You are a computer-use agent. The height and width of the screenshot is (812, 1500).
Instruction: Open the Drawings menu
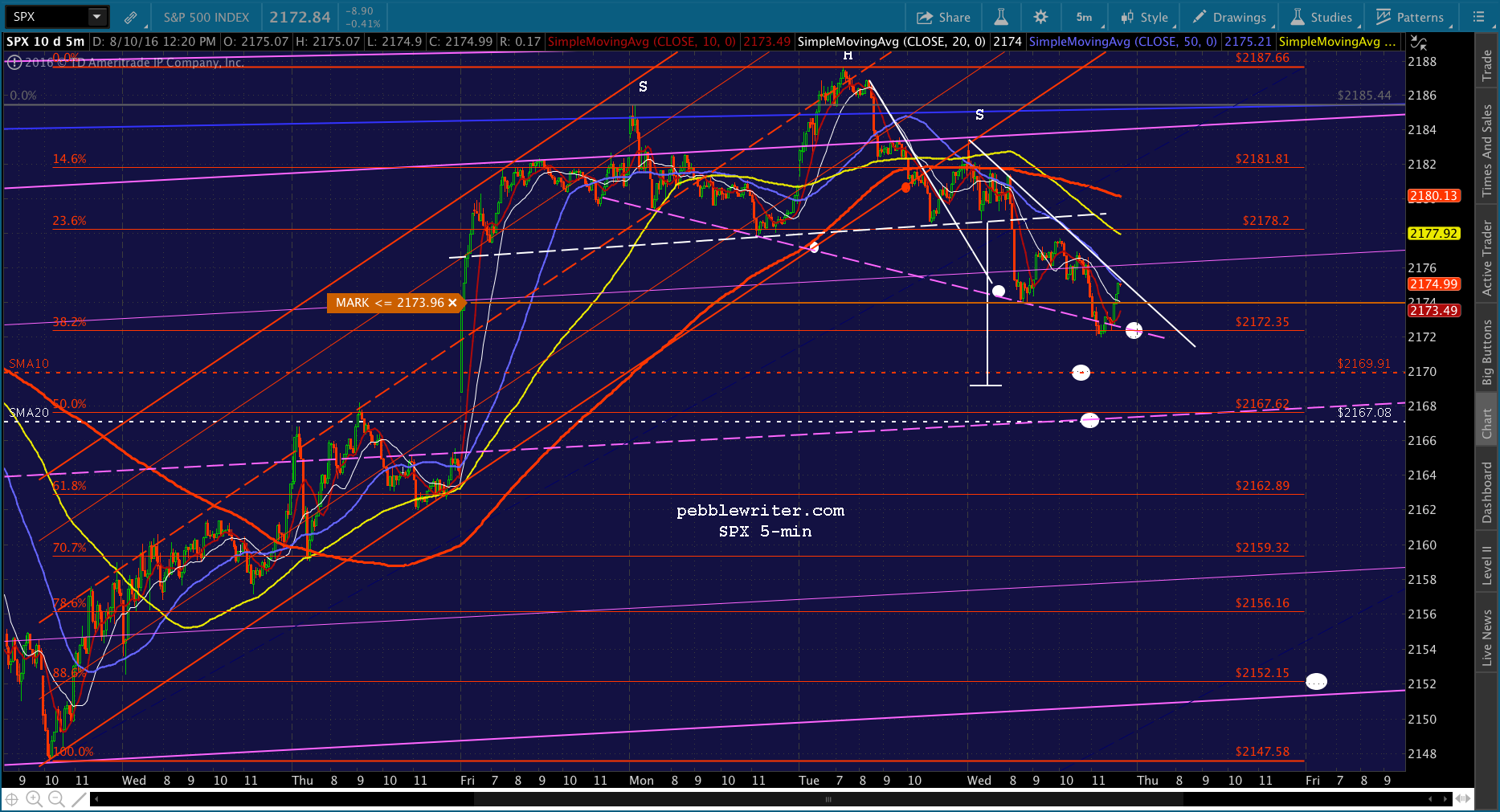pyautogui.click(x=1230, y=17)
